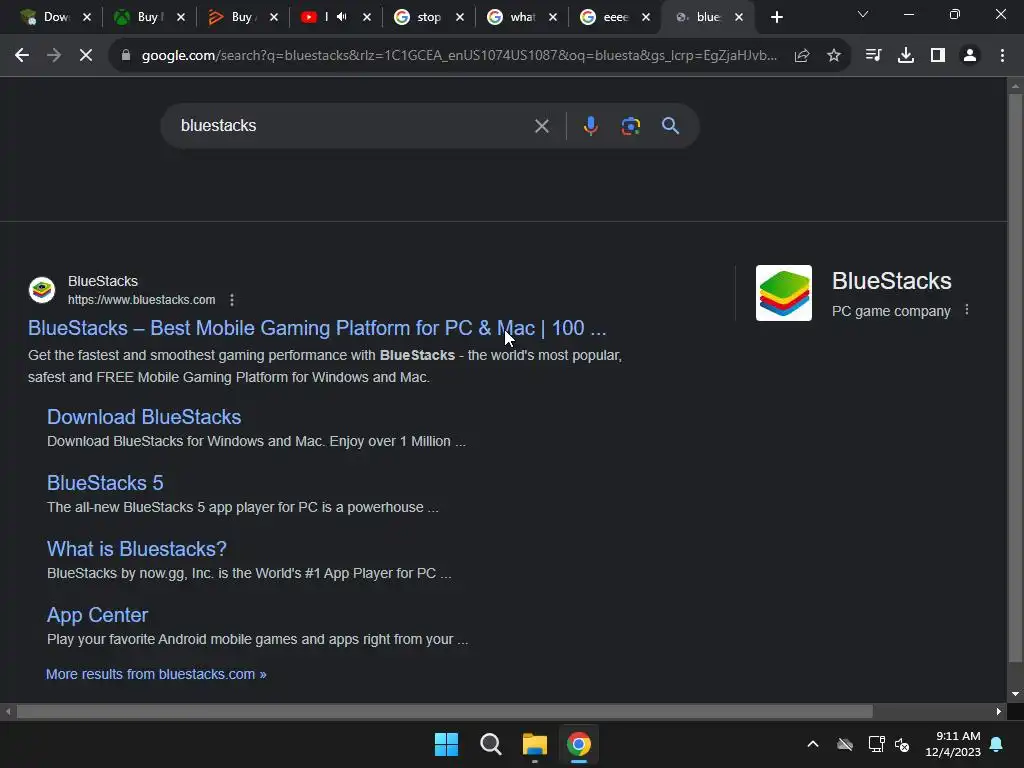Open the Windows Start menu

tap(446, 744)
